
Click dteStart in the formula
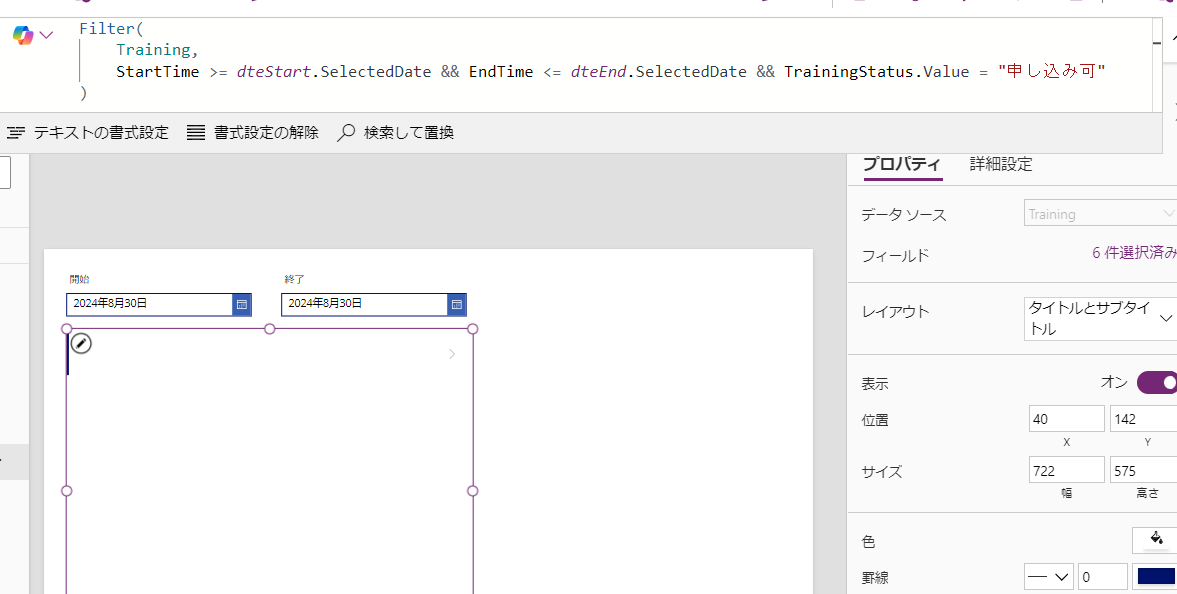(273, 72)
